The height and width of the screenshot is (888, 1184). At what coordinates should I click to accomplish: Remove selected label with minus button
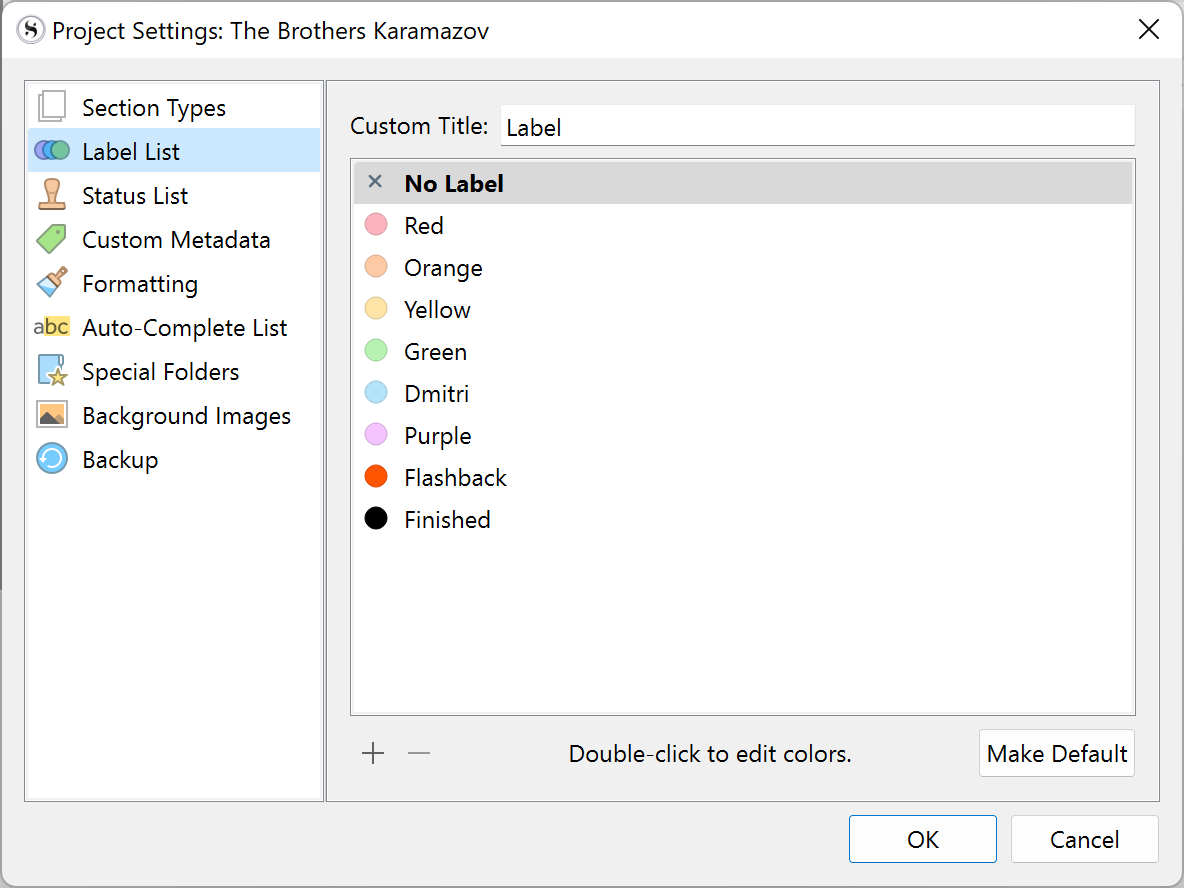(419, 753)
